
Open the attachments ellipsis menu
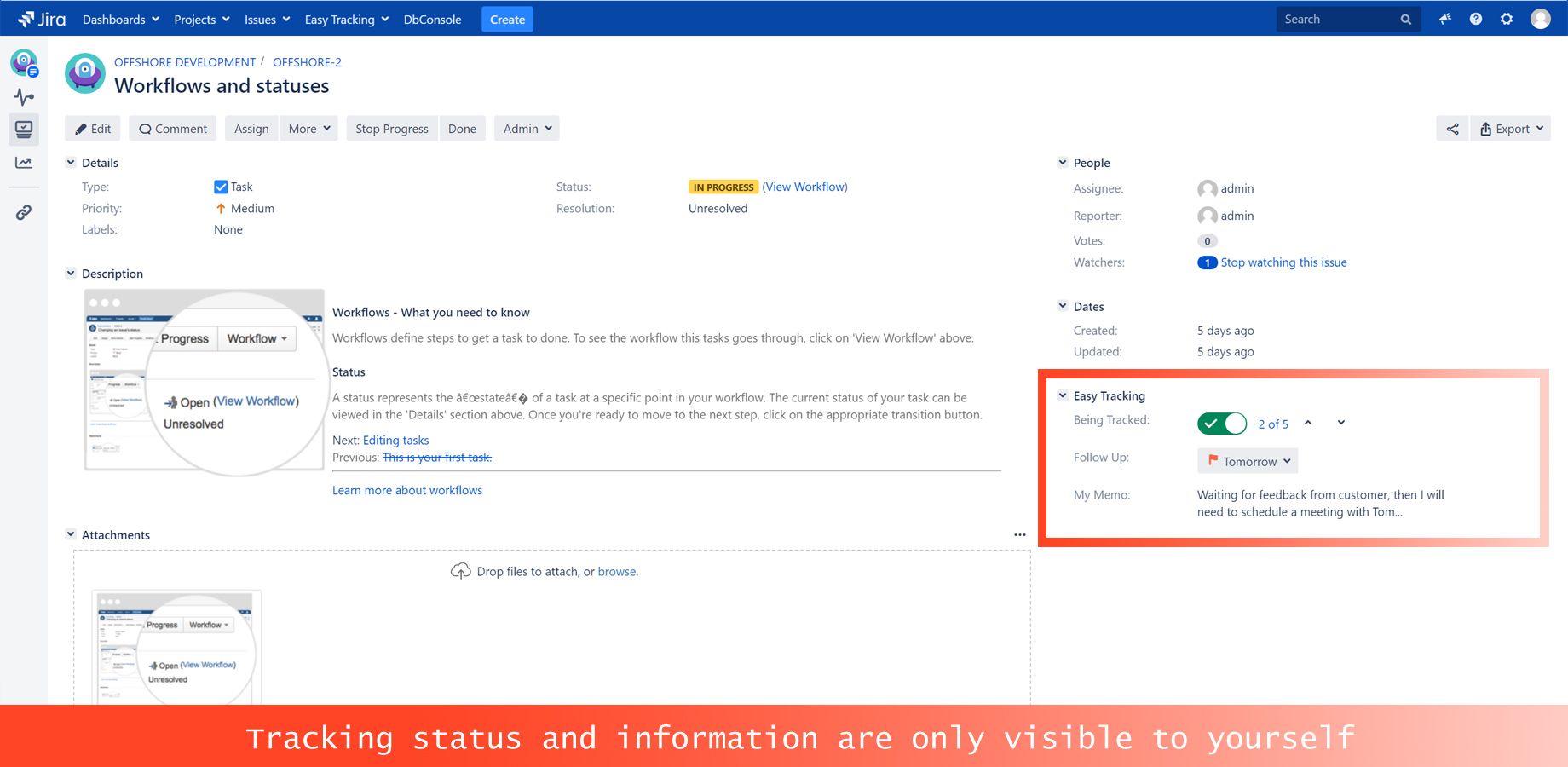1020,534
